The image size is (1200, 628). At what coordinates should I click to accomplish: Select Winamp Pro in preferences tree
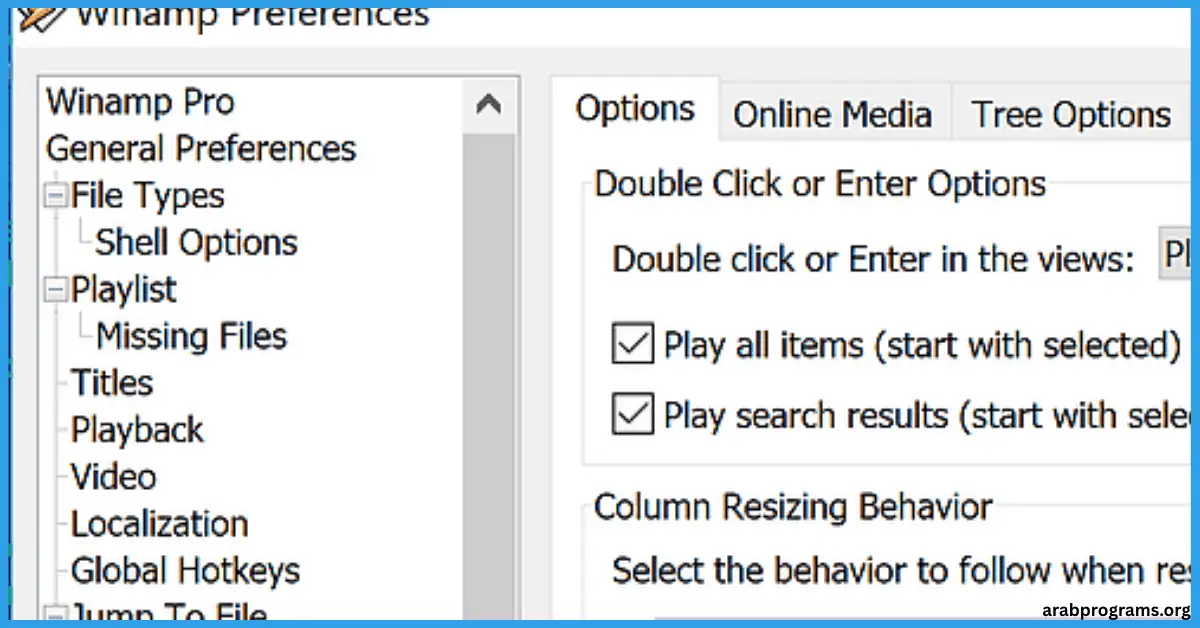tap(140, 102)
